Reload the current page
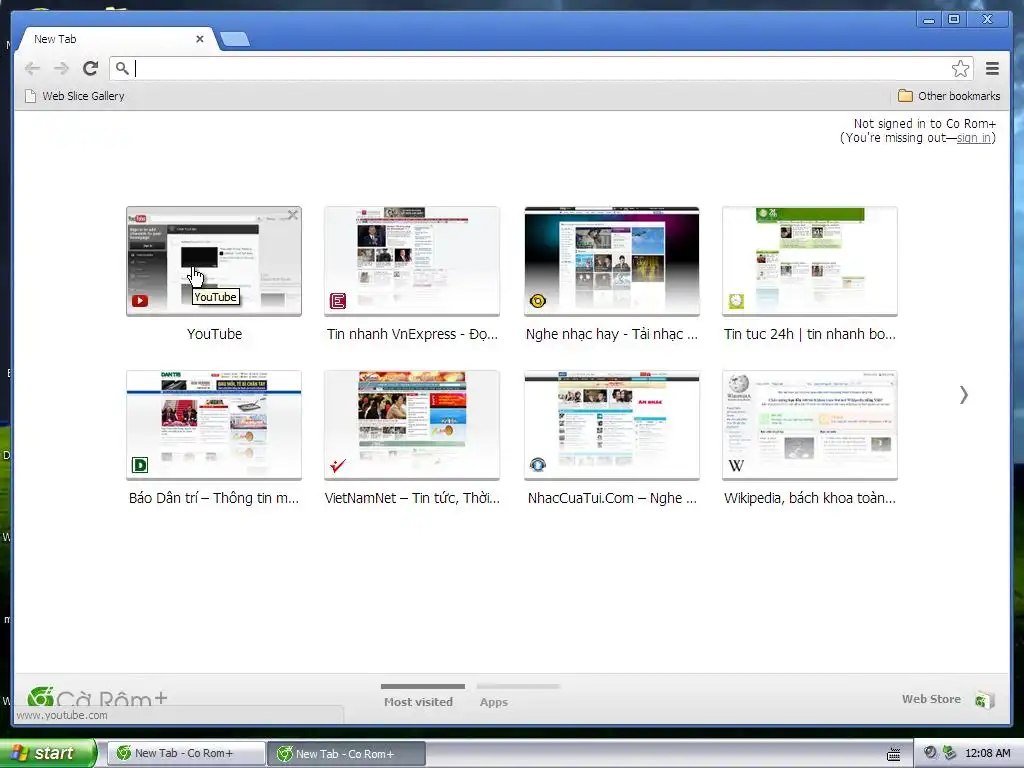Screen dimensions: 1024x768 tap(91, 68)
